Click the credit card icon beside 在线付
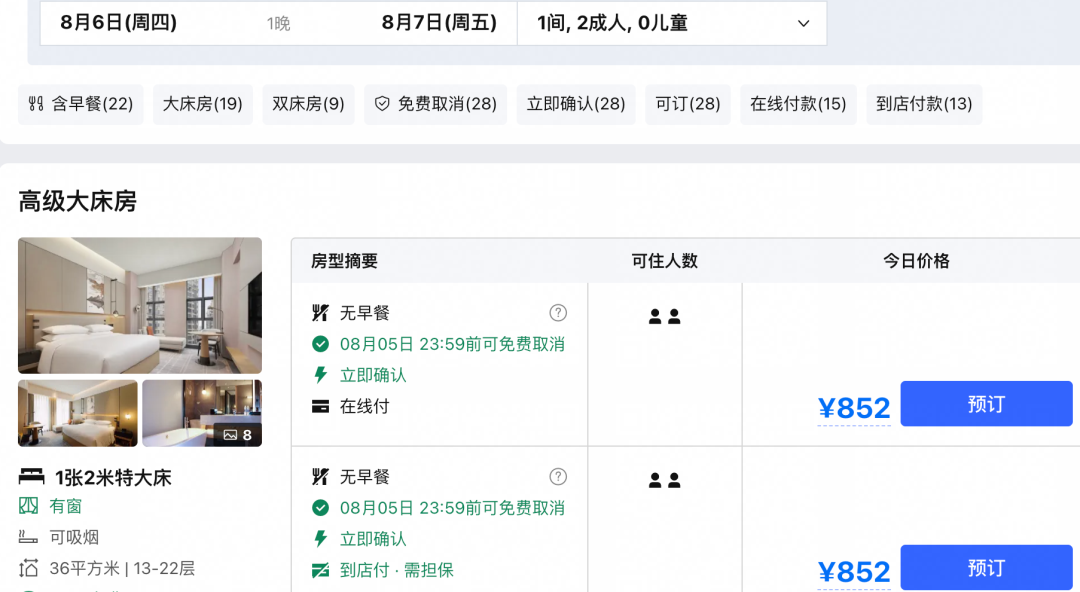The image size is (1080, 592). (320, 407)
